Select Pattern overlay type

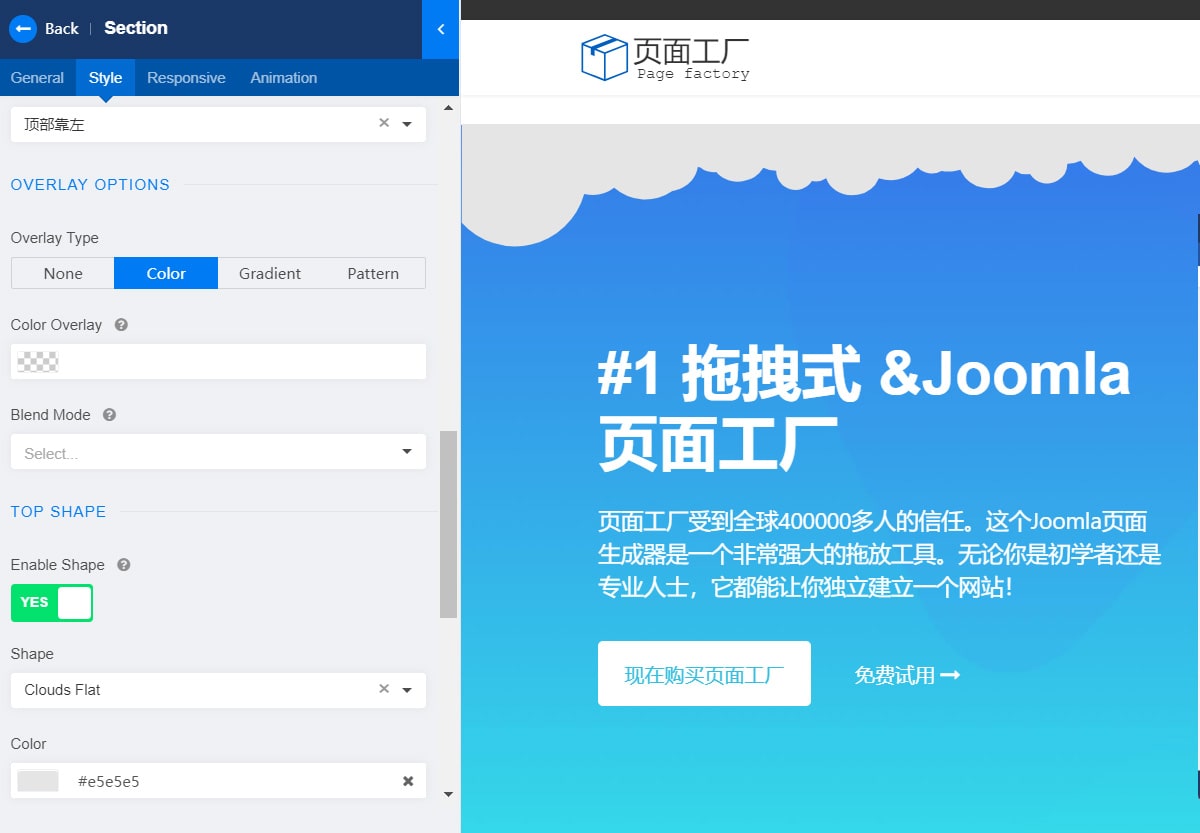pos(373,274)
